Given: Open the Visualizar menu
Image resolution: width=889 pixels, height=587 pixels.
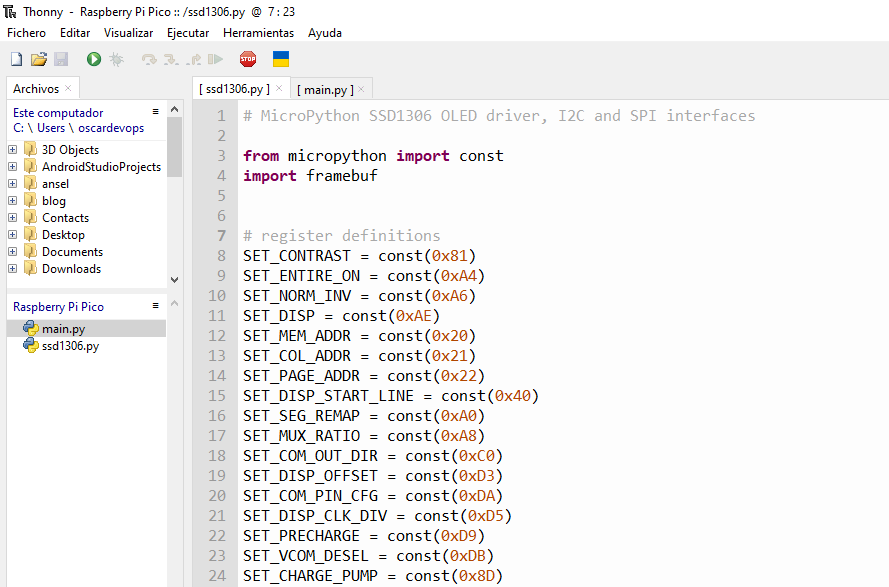Looking at the screenshot, I should click(128, 33).
